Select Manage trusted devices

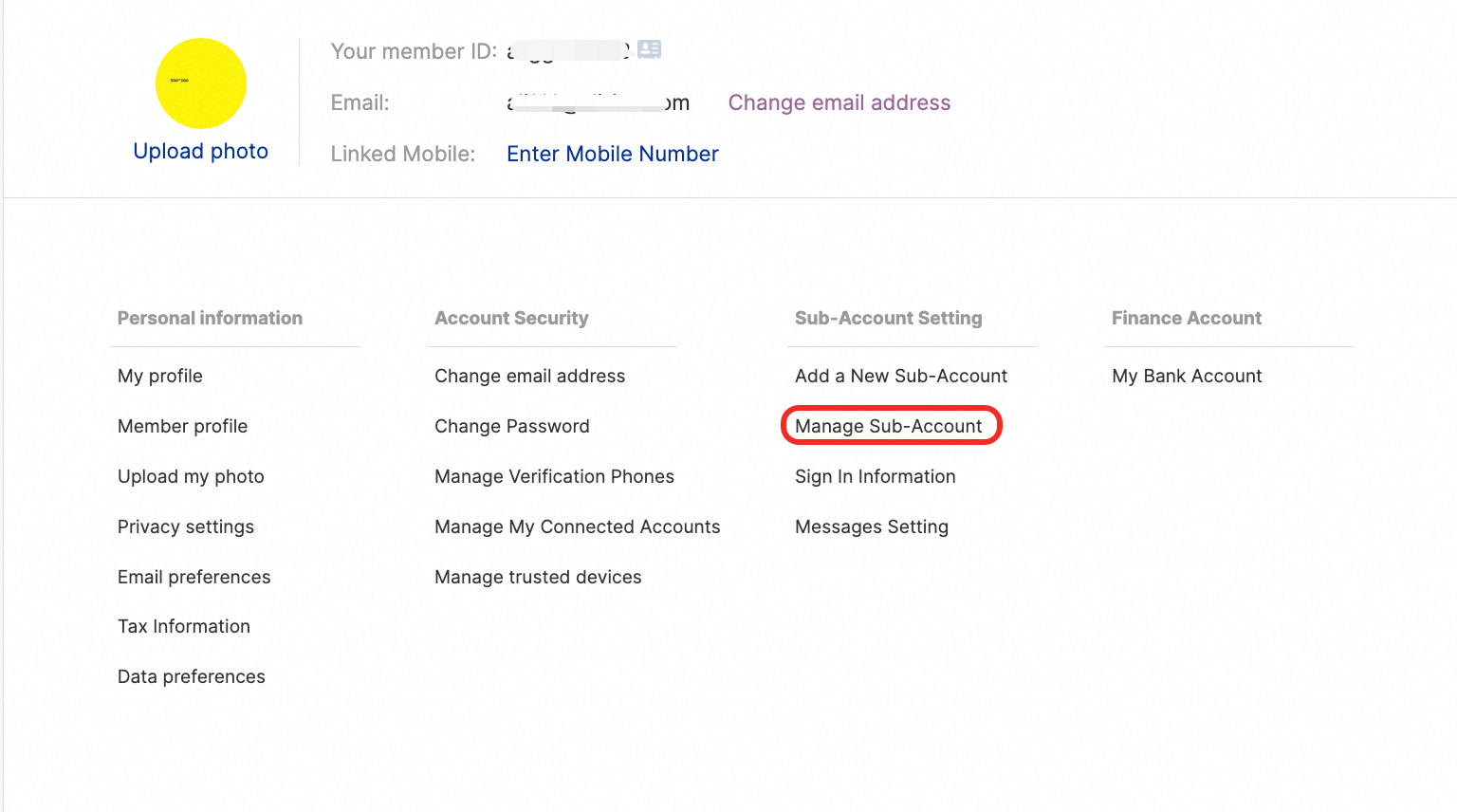point(538,577)
